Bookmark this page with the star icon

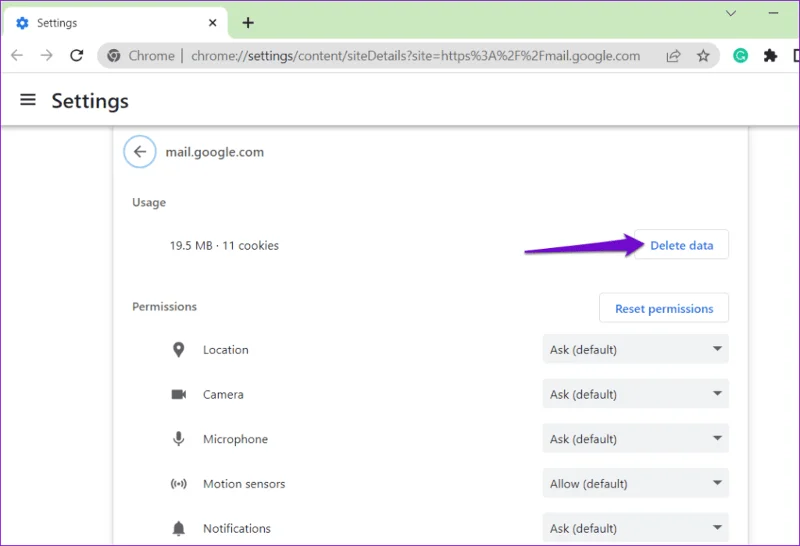[x=703, y=55]
